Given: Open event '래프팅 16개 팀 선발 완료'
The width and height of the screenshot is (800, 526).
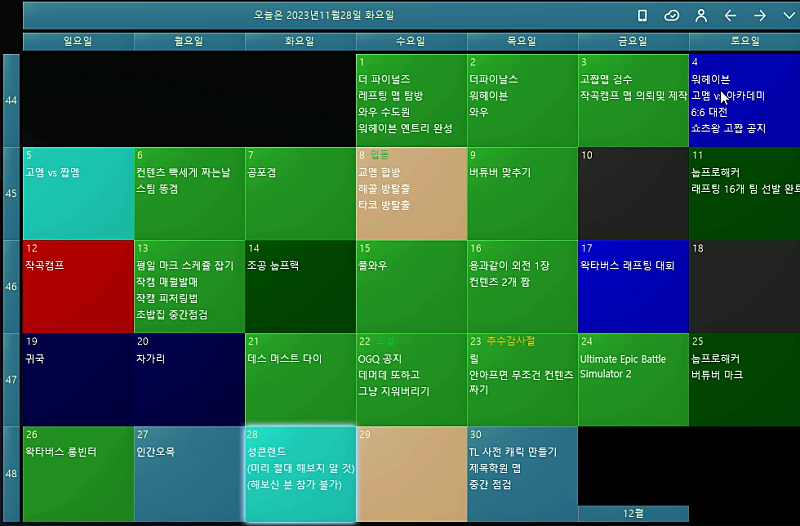Looking at the screenshot, I should pyautogui.click(x=745, y=189).
